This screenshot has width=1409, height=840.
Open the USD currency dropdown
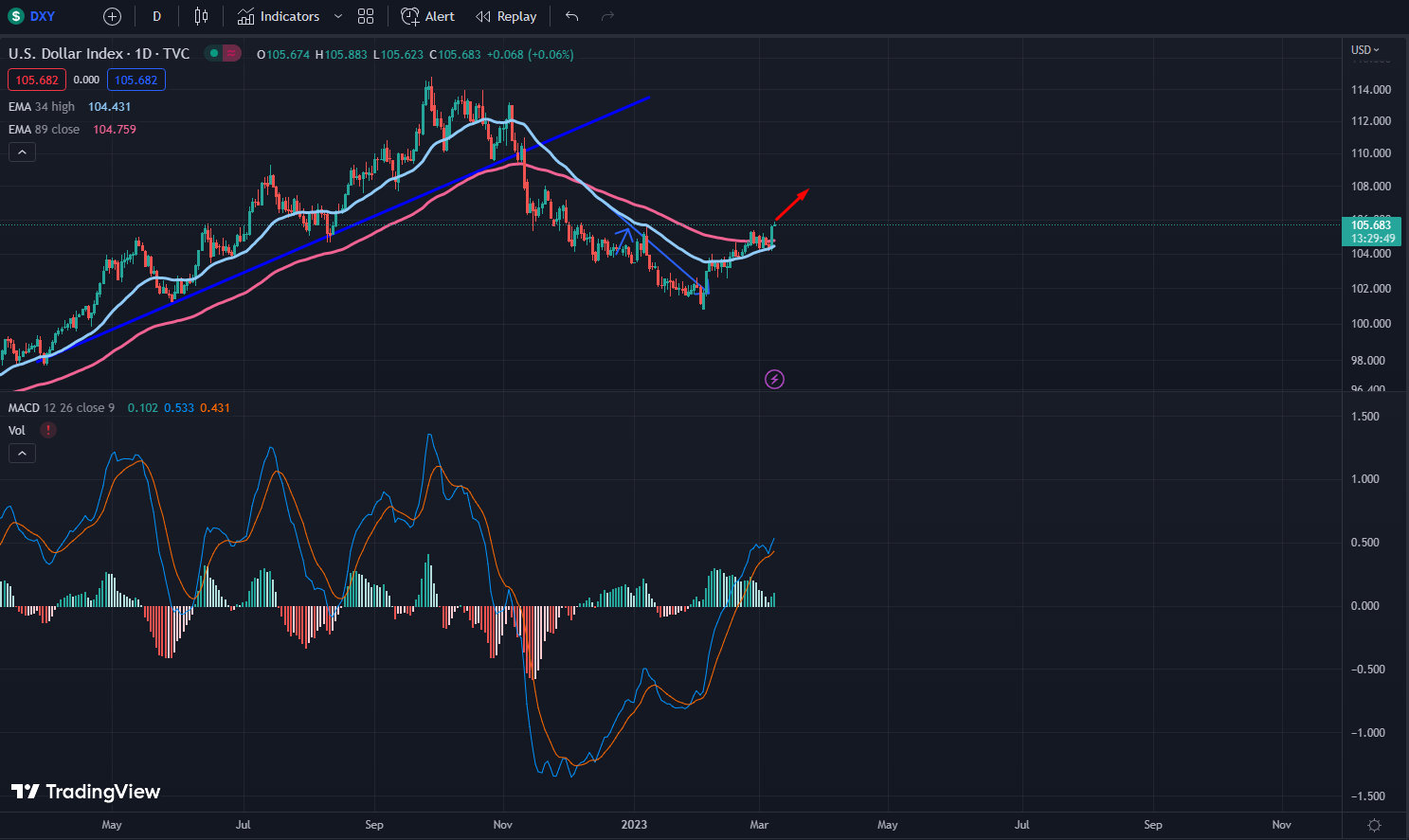(x=1365, y=49)
